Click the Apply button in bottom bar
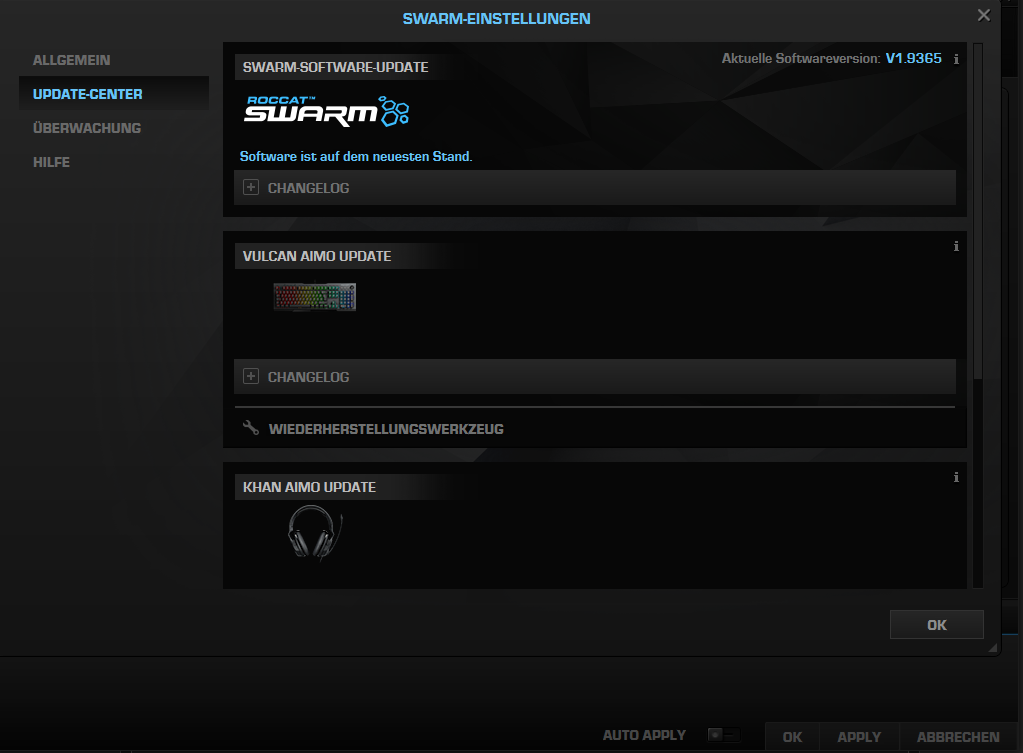 coord(859,737)
